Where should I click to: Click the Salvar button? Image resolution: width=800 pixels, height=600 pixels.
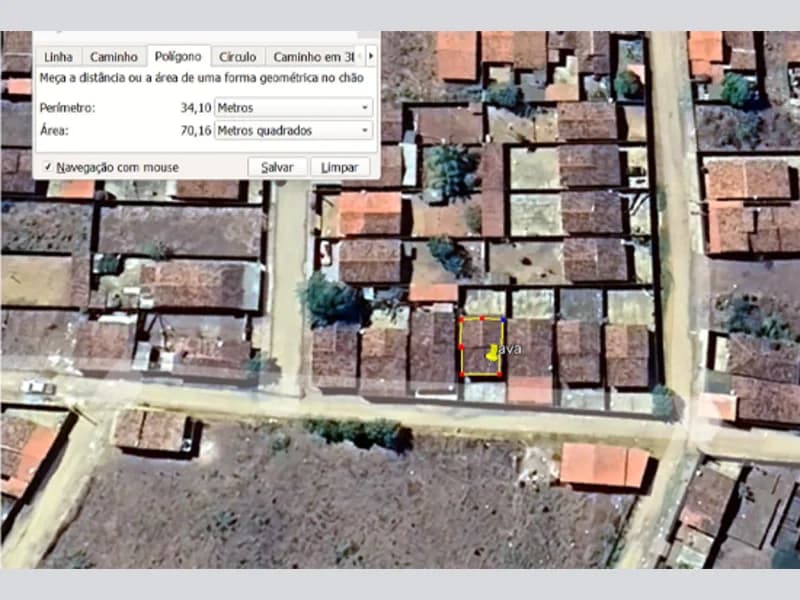pyautogui.click(x=277, y=167)
